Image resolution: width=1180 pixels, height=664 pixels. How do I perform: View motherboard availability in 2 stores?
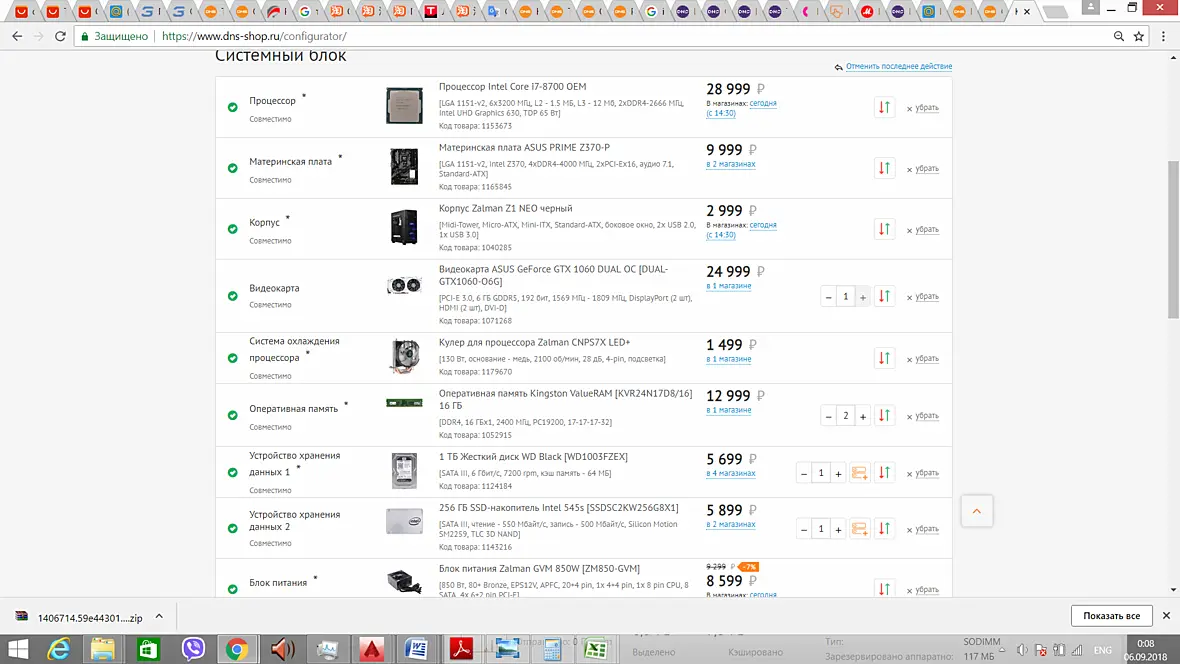pos(731,164)
